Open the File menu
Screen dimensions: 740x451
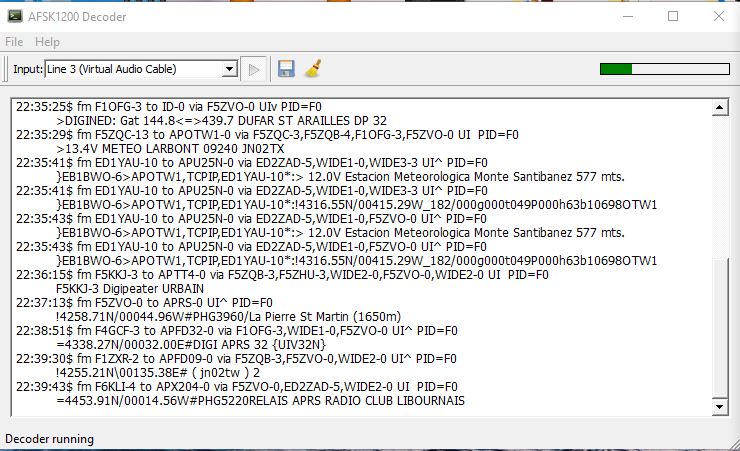pos(14,42)
